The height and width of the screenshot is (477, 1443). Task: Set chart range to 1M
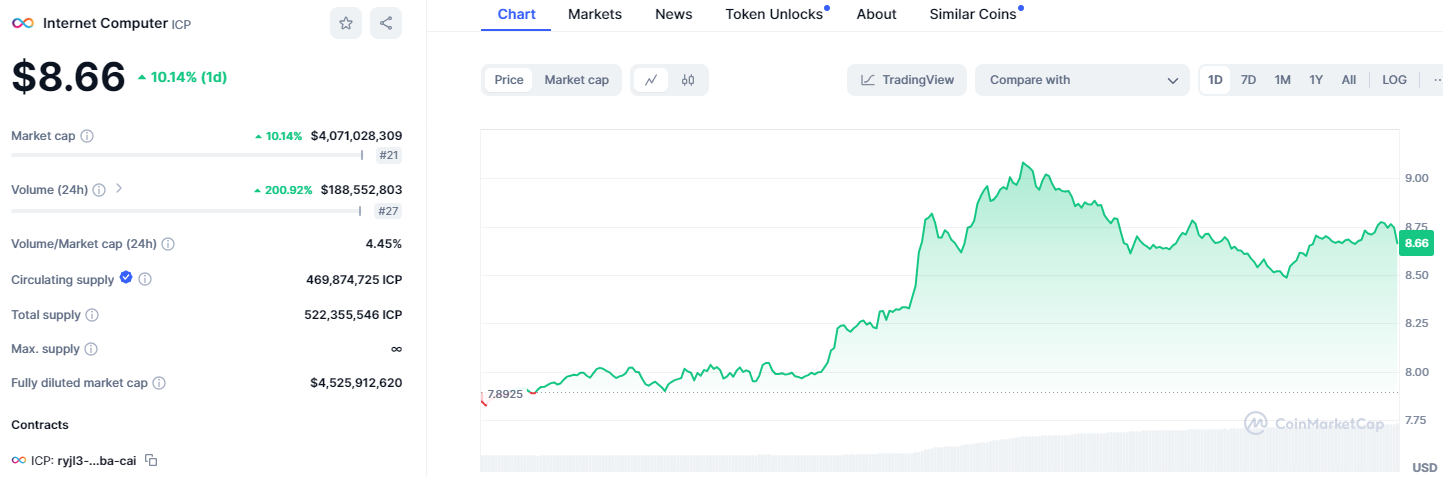pyautogui.click(x=1282, y=80)
